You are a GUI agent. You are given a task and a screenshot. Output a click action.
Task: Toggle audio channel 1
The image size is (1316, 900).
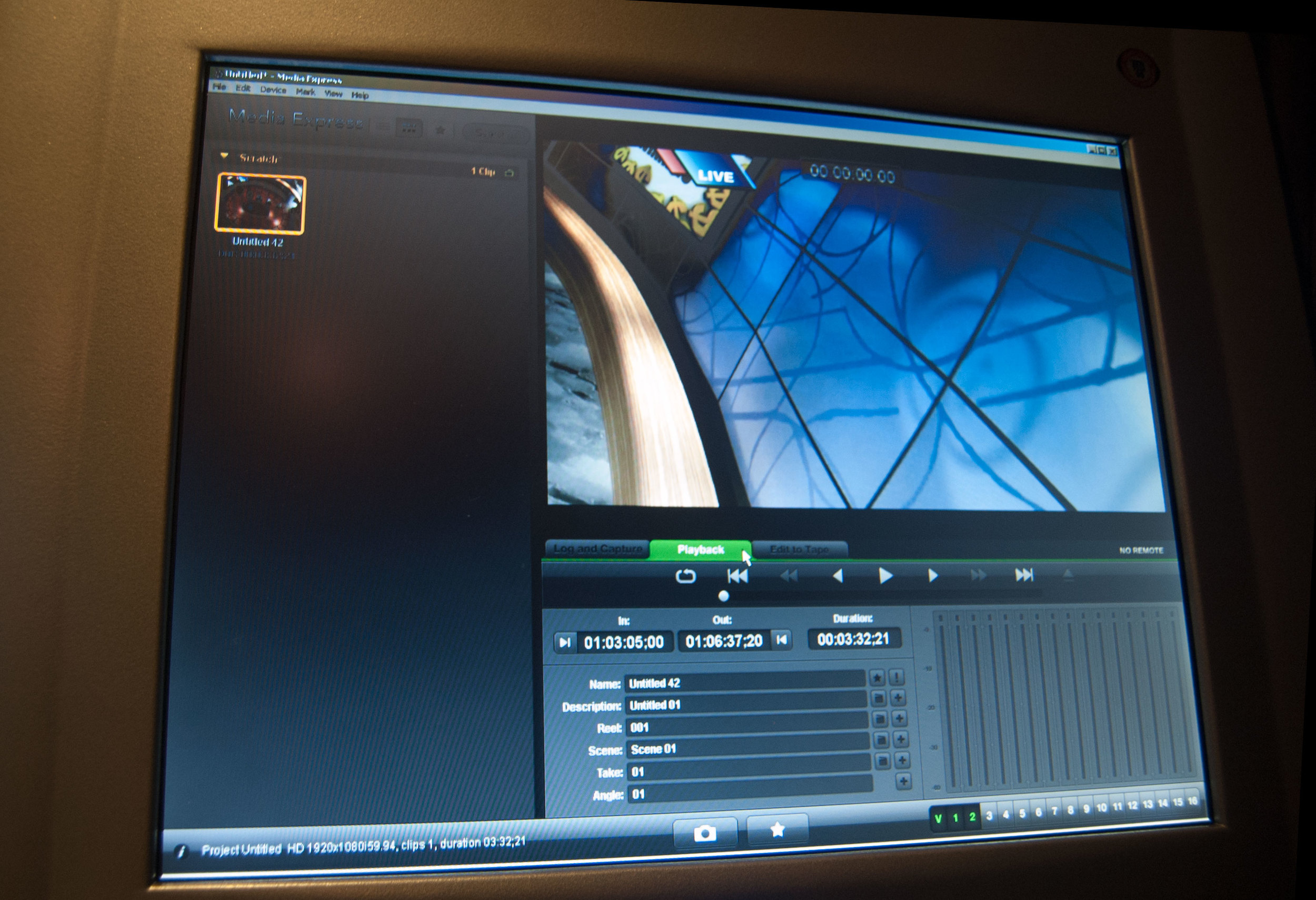pyautogui.click(x=955, y=818)
